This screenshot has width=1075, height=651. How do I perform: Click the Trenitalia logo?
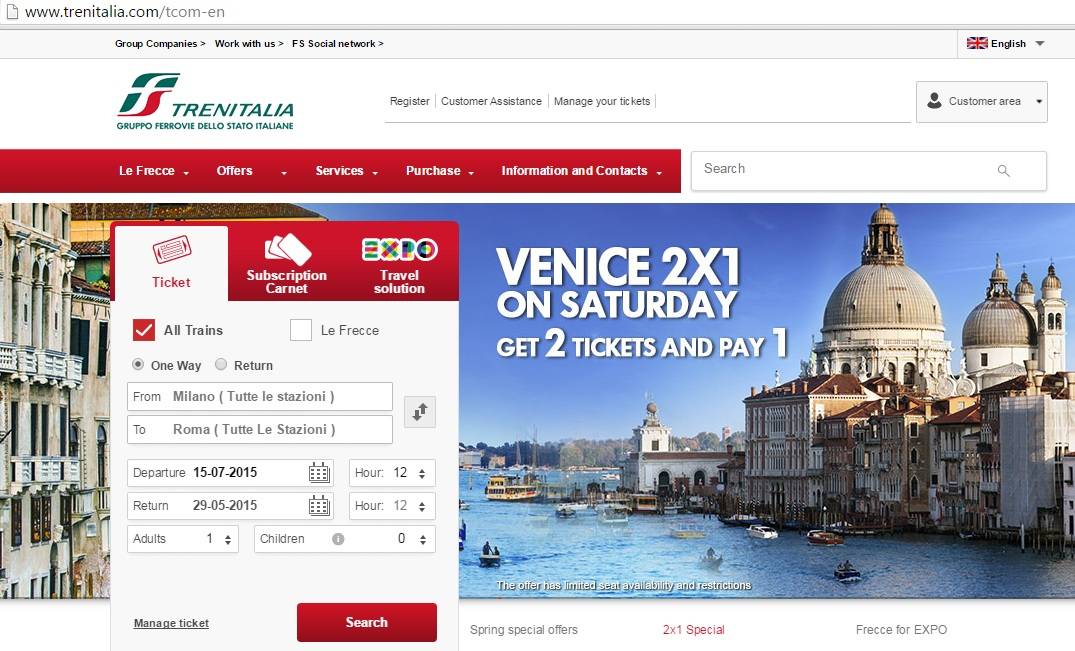click(x=205, y=101)
